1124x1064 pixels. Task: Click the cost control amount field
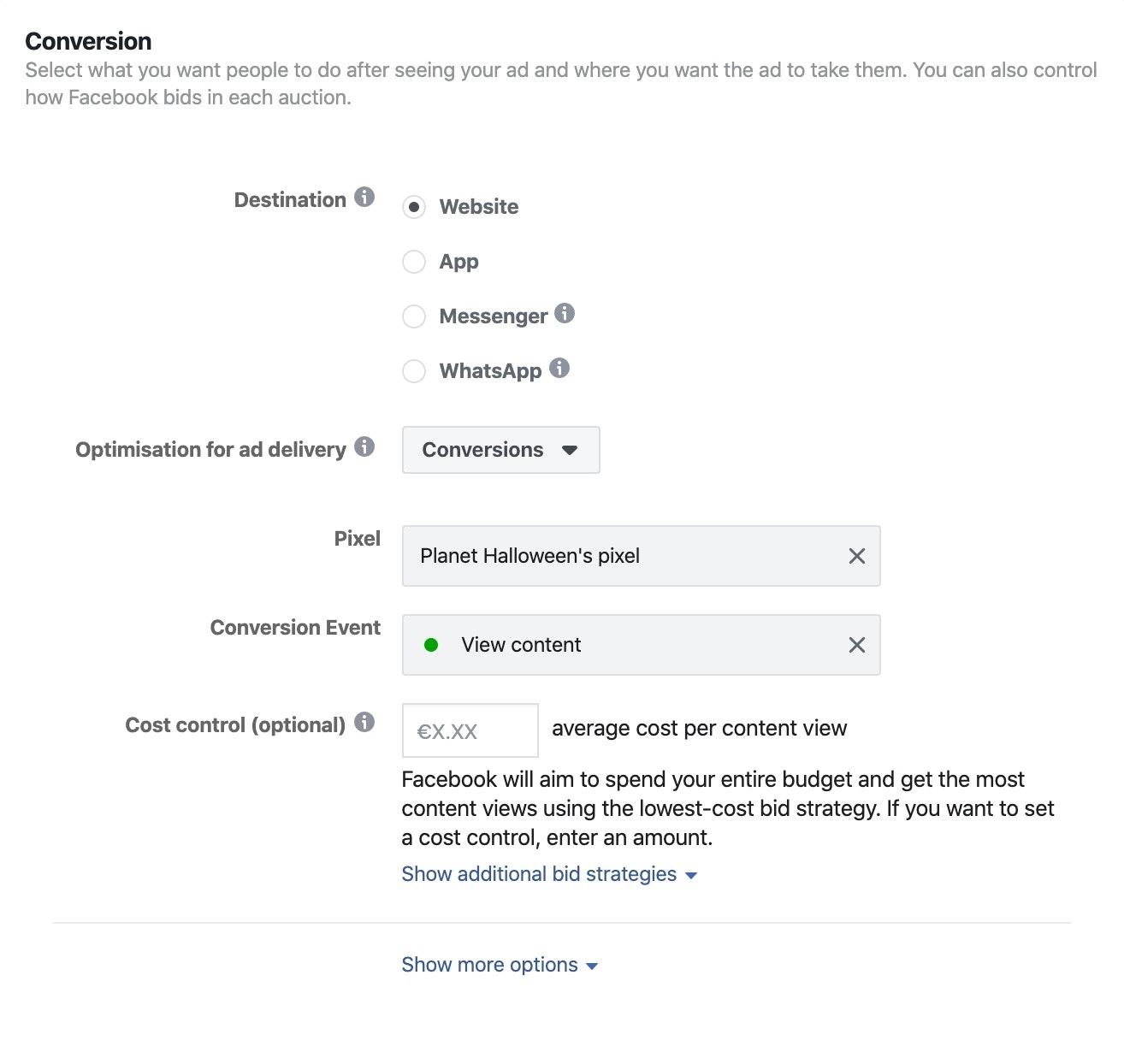click(470, 730)
